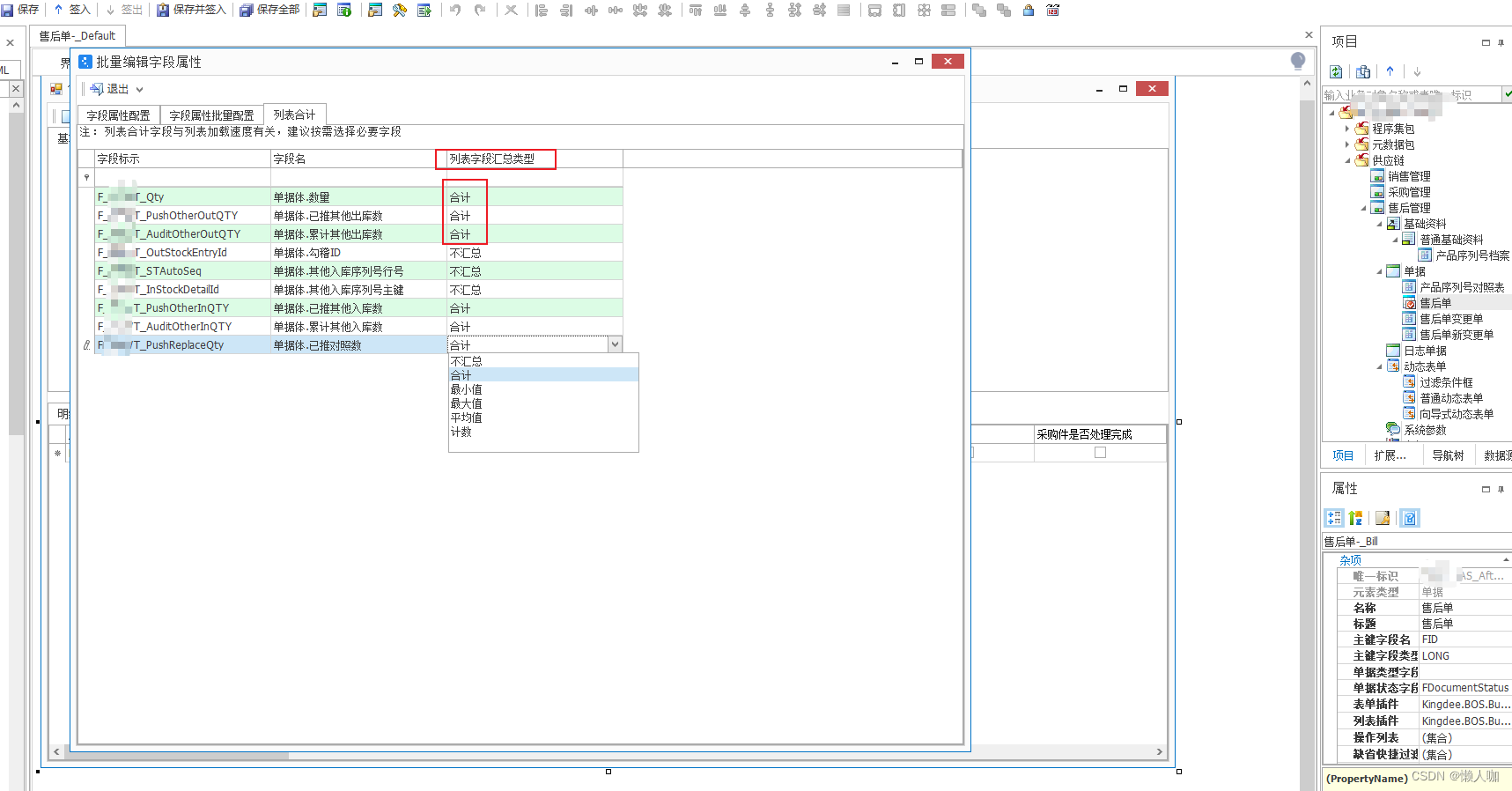Collapse the 杂项 property category
1512x791 pixels.
coord(1507,559)
